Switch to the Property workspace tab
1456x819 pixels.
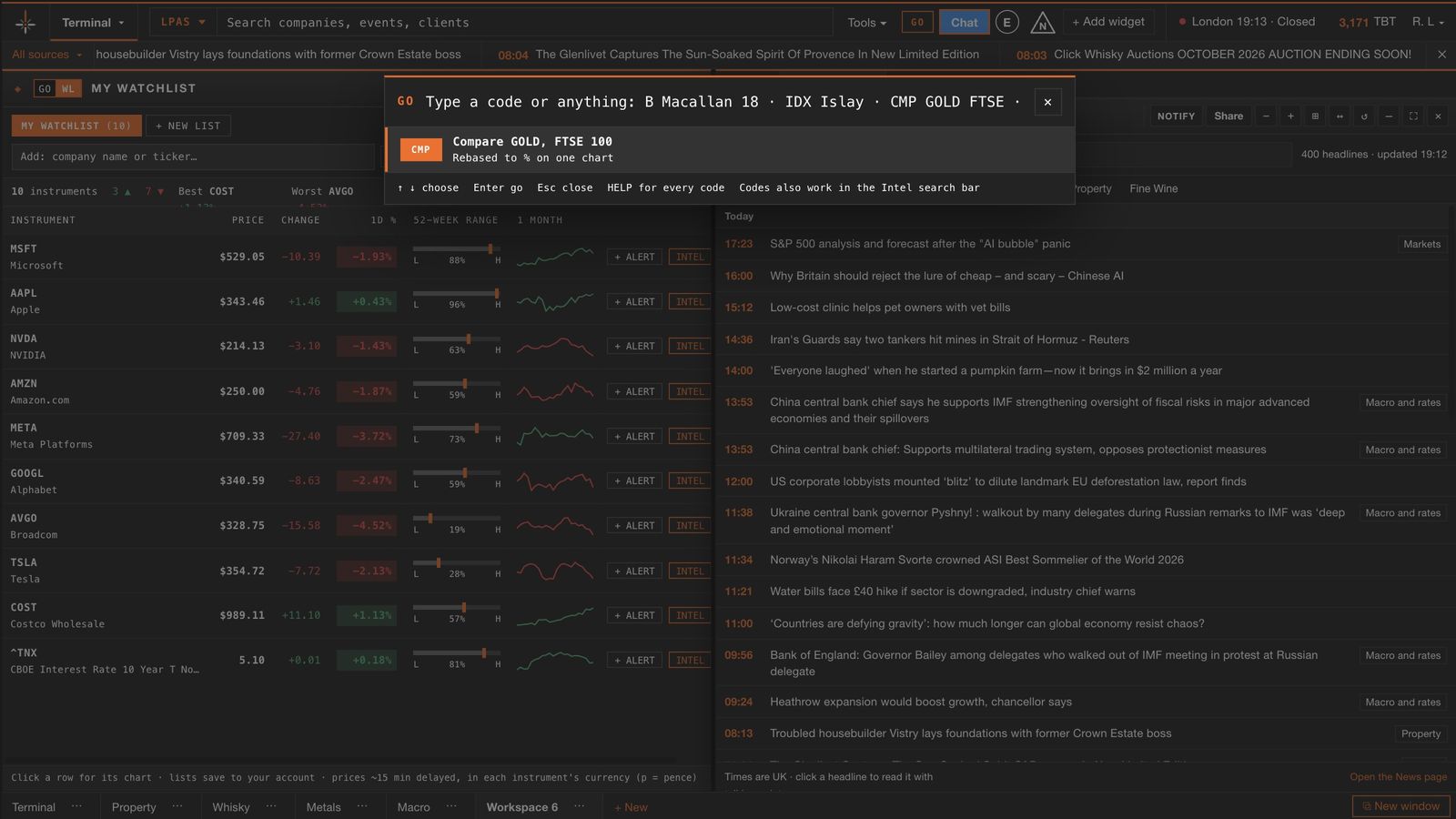134,806
